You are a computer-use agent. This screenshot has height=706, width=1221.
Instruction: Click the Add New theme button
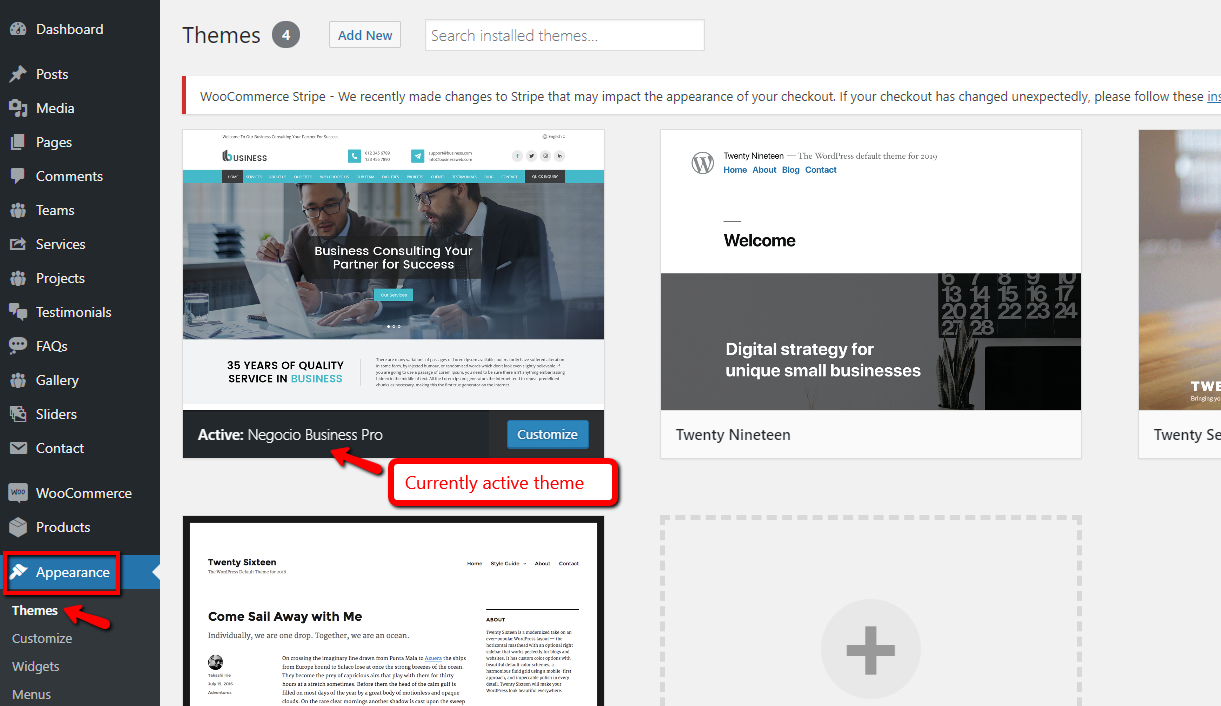tap(365, 35)
